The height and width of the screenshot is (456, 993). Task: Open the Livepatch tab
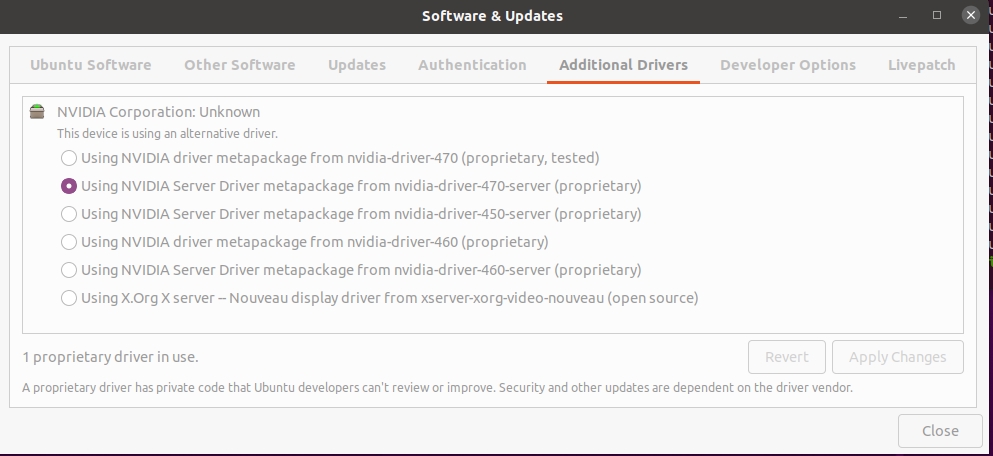point(921,65)
